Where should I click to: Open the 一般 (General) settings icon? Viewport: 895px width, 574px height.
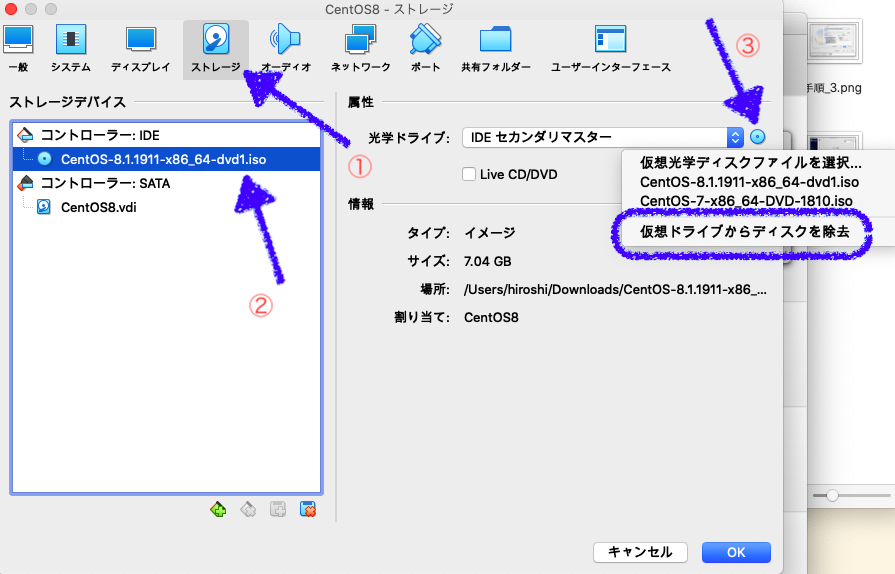(18, 49)
